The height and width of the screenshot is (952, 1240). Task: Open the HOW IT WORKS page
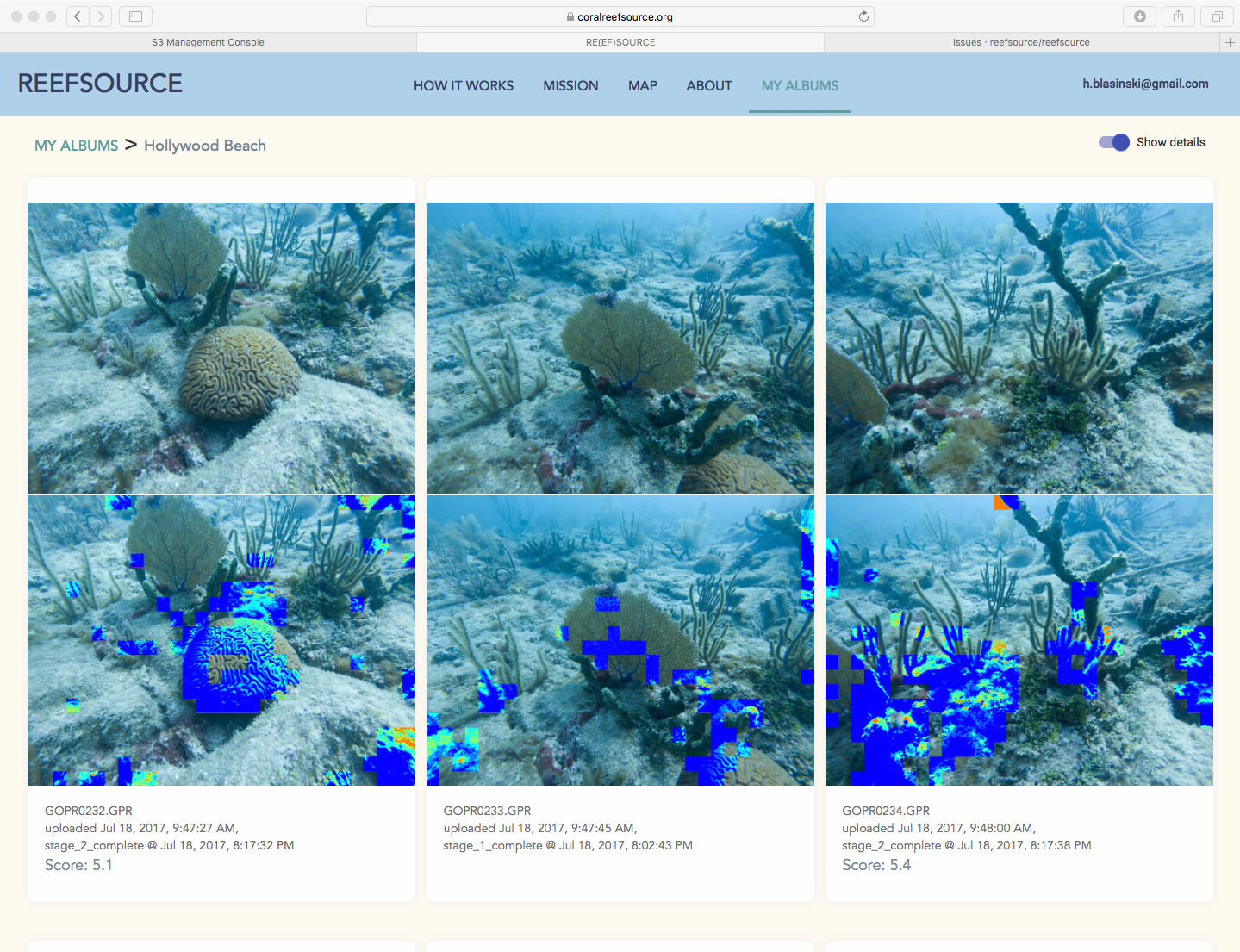coord(464,85)
